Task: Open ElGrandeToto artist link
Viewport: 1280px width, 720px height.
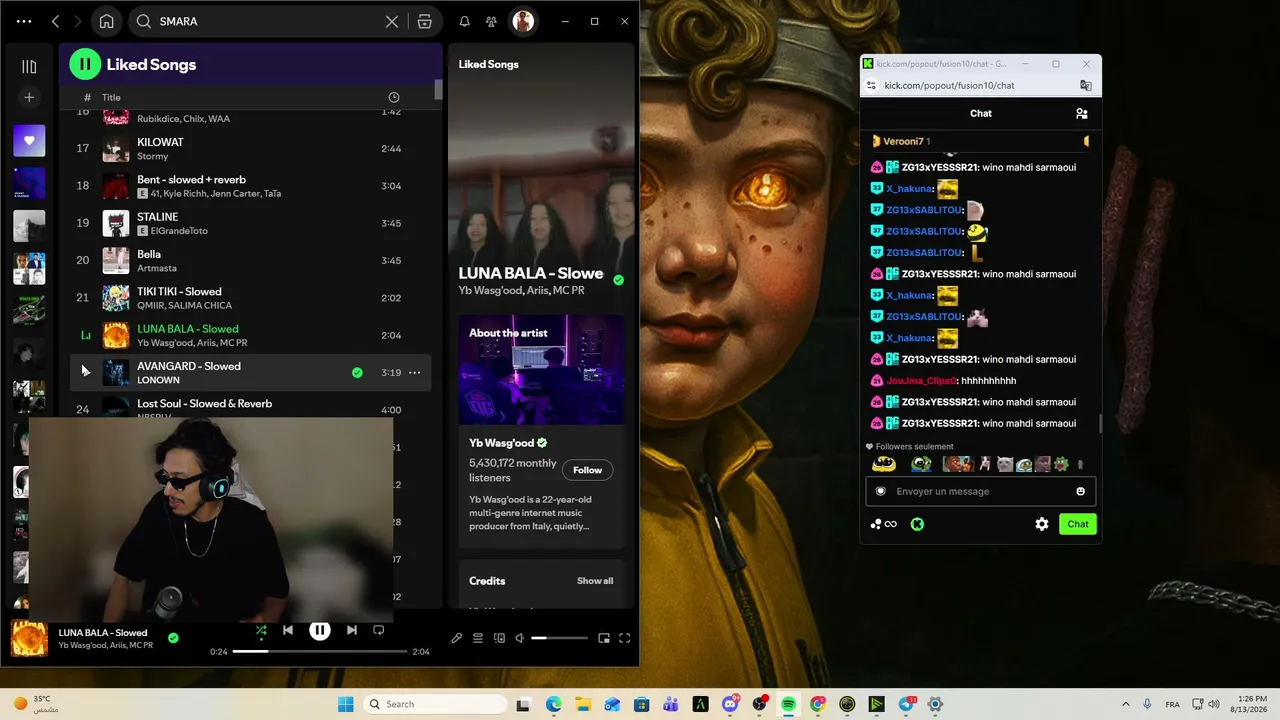Action: (179, 231)
